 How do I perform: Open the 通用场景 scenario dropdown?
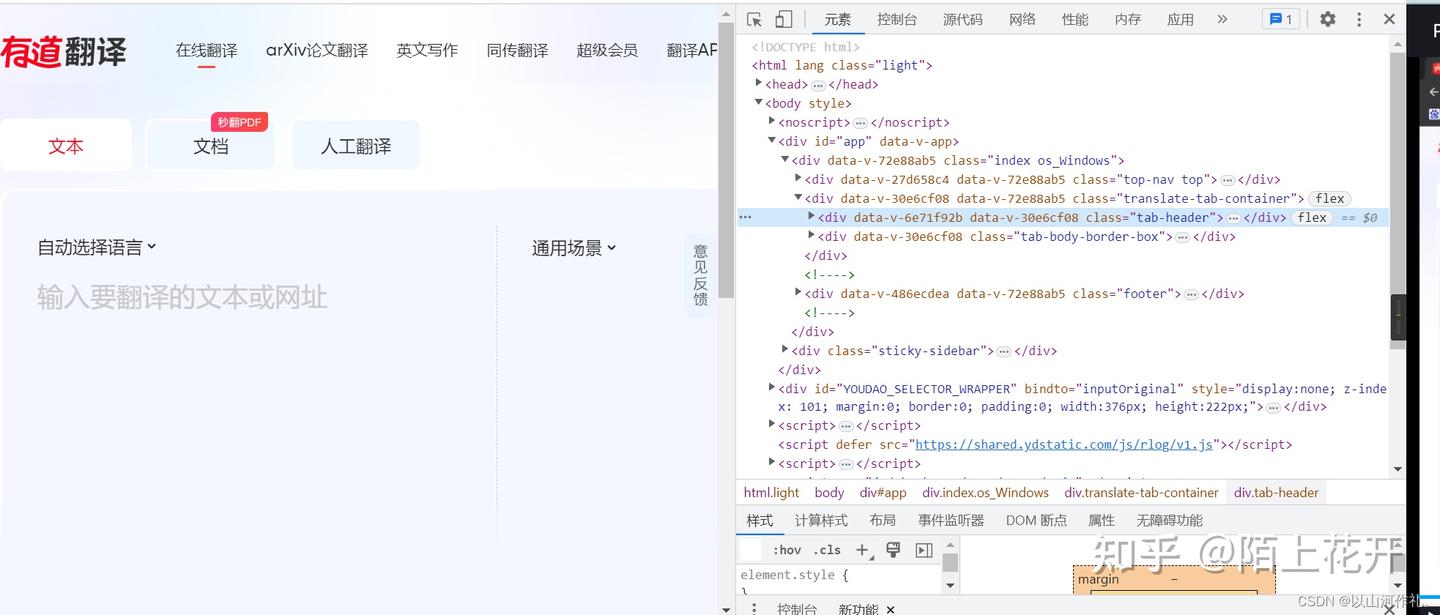click(574, 248)
